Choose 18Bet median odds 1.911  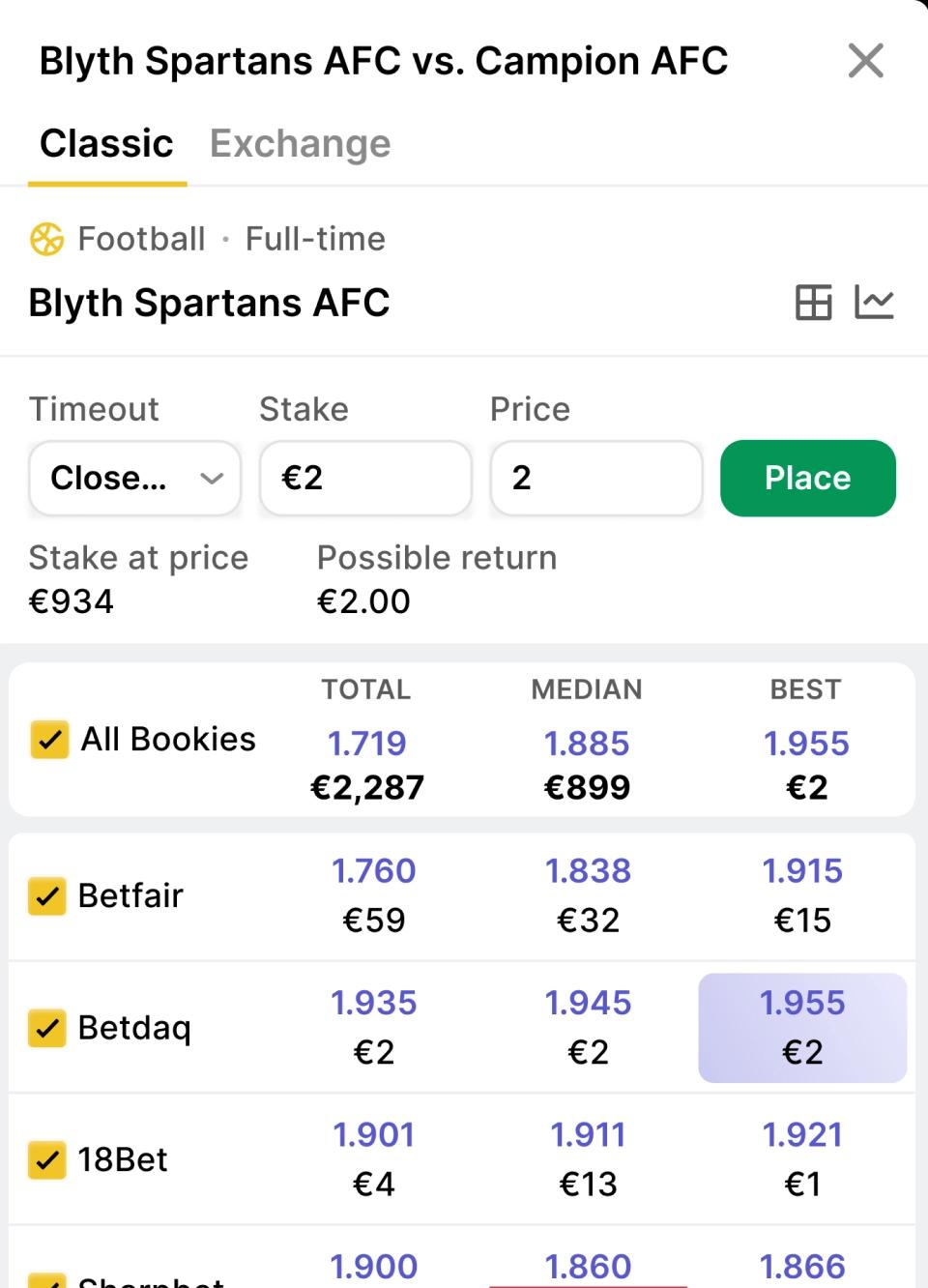point(588,1158)
